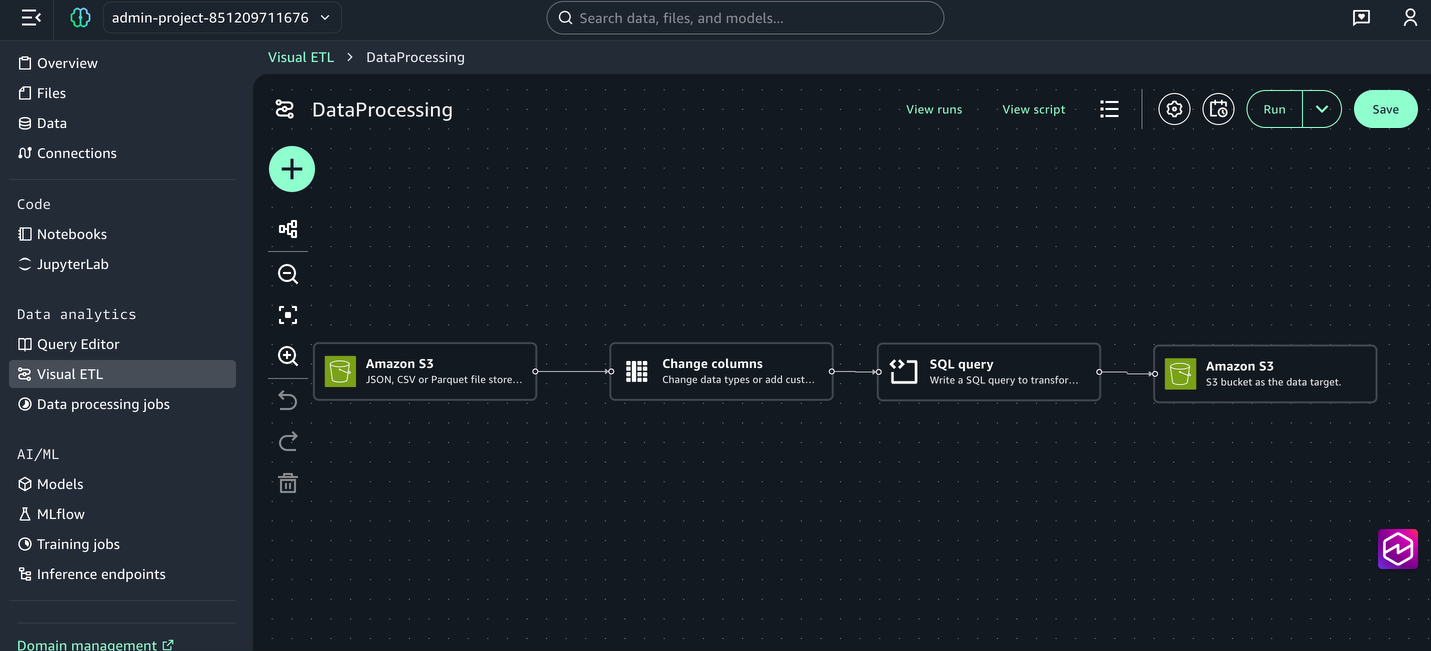
Task: Select the SQL query node
Action: coord(989,372)
